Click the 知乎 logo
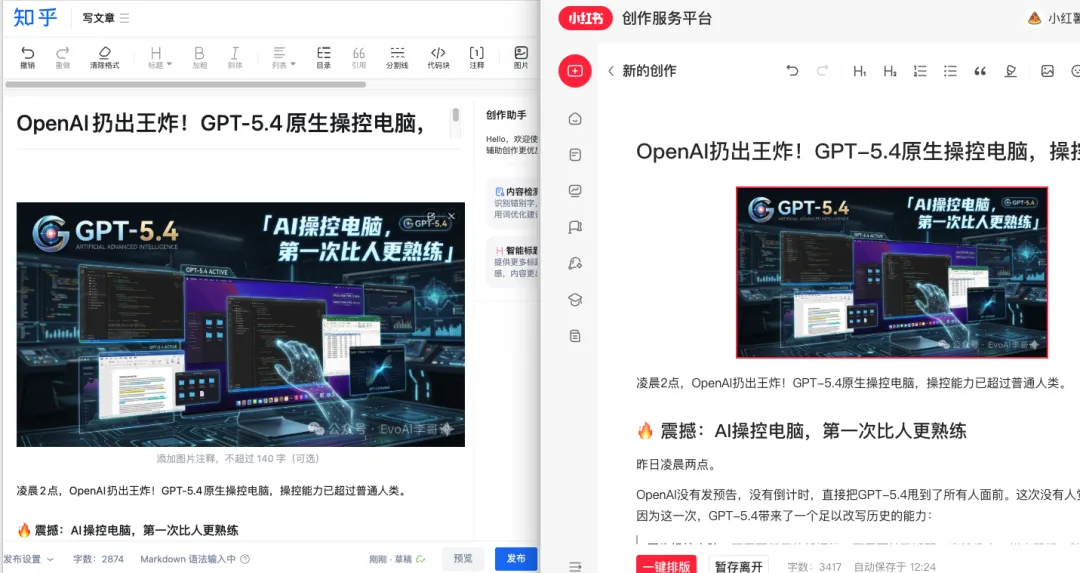The height and width of the screenshot is (573, 1080). [x=35, y=17]
